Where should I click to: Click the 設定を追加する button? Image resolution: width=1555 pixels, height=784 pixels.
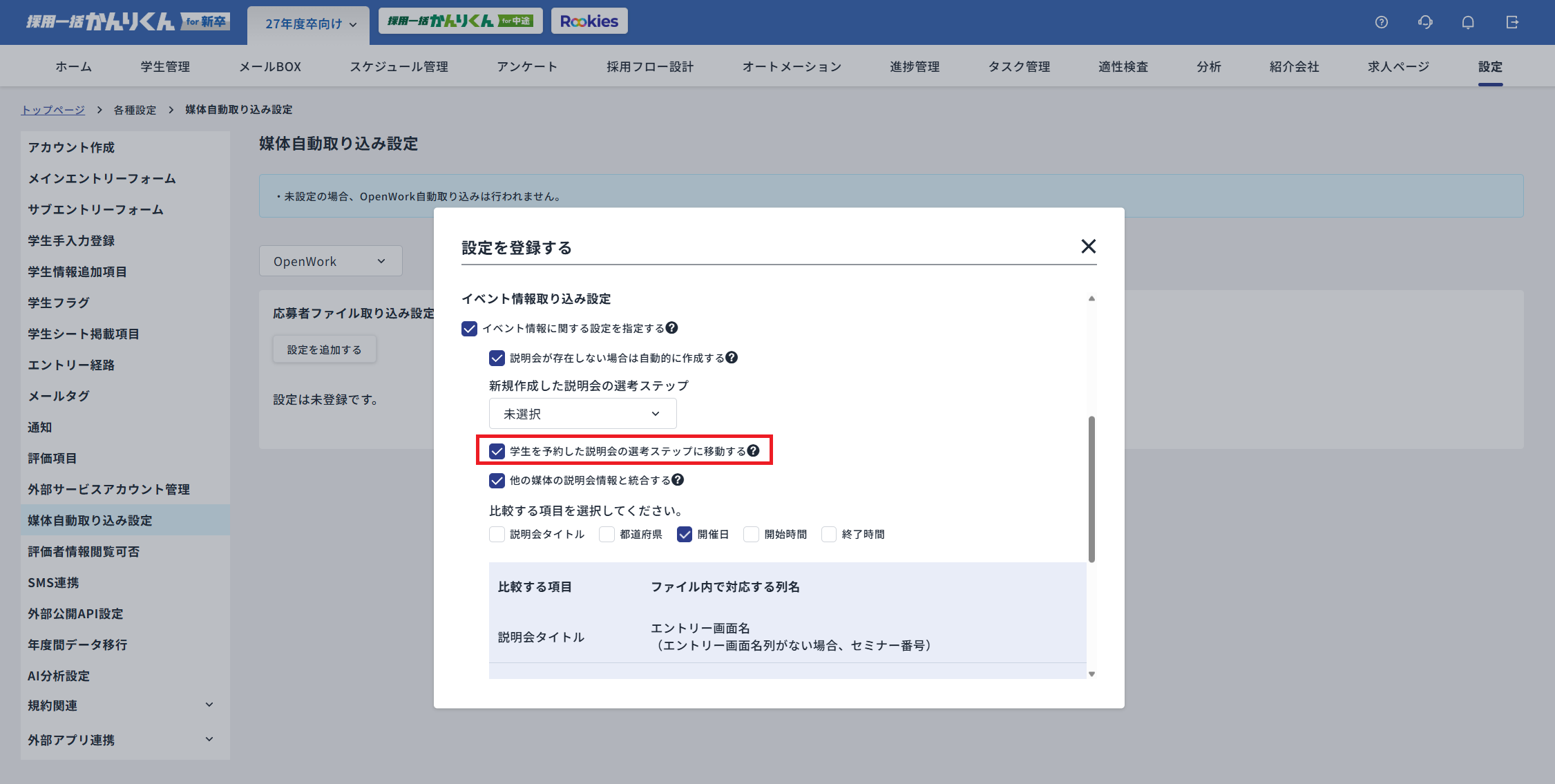(323, 349)
